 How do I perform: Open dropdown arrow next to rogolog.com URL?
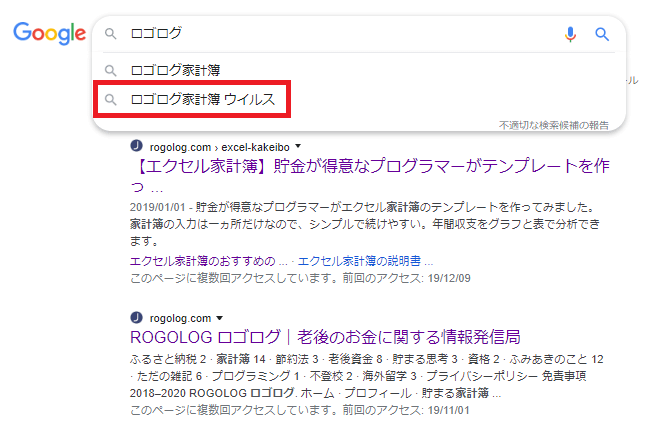219,318
